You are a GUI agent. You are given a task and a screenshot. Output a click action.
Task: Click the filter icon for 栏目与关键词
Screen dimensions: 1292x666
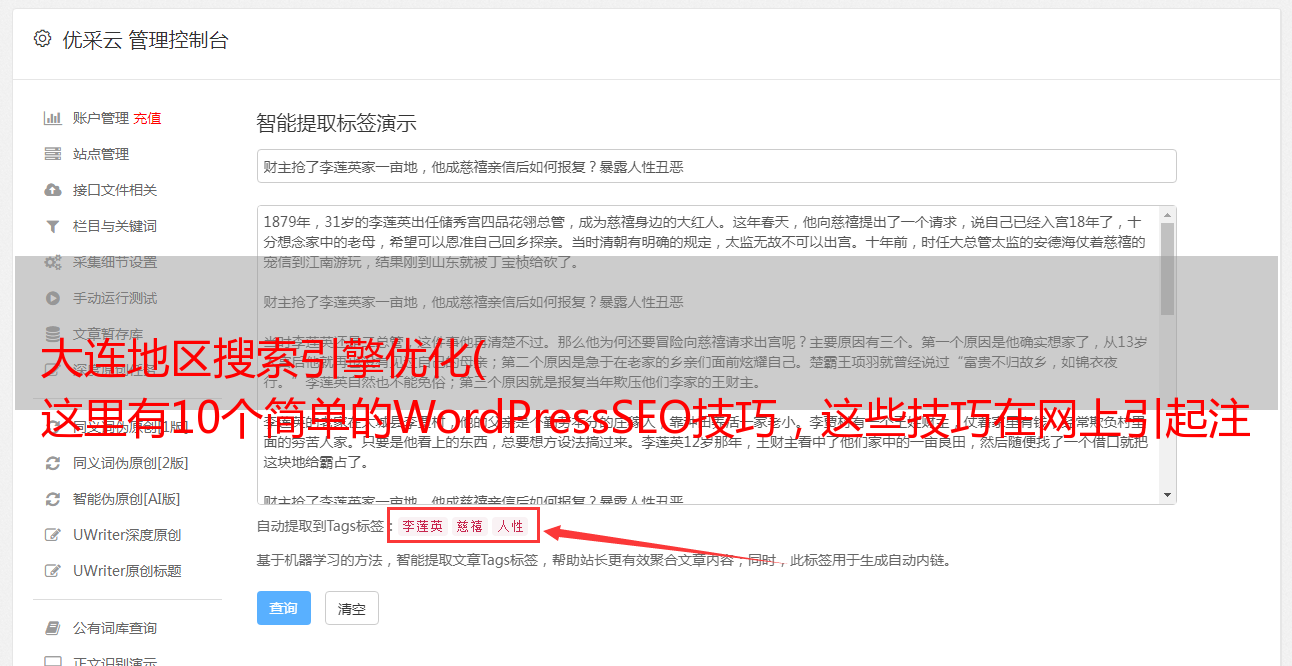(x=53, y=226)
